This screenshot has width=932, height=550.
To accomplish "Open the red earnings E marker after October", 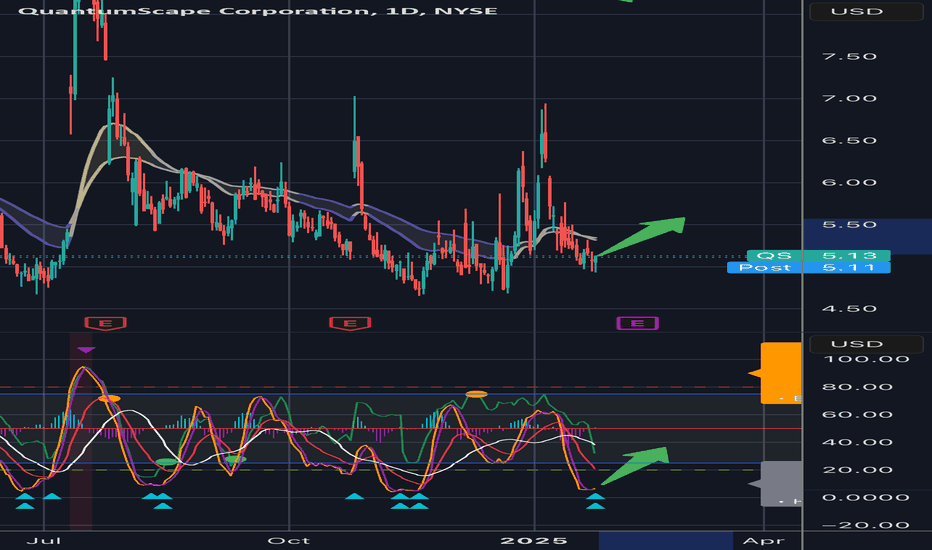I will click(x=350, y=323).
